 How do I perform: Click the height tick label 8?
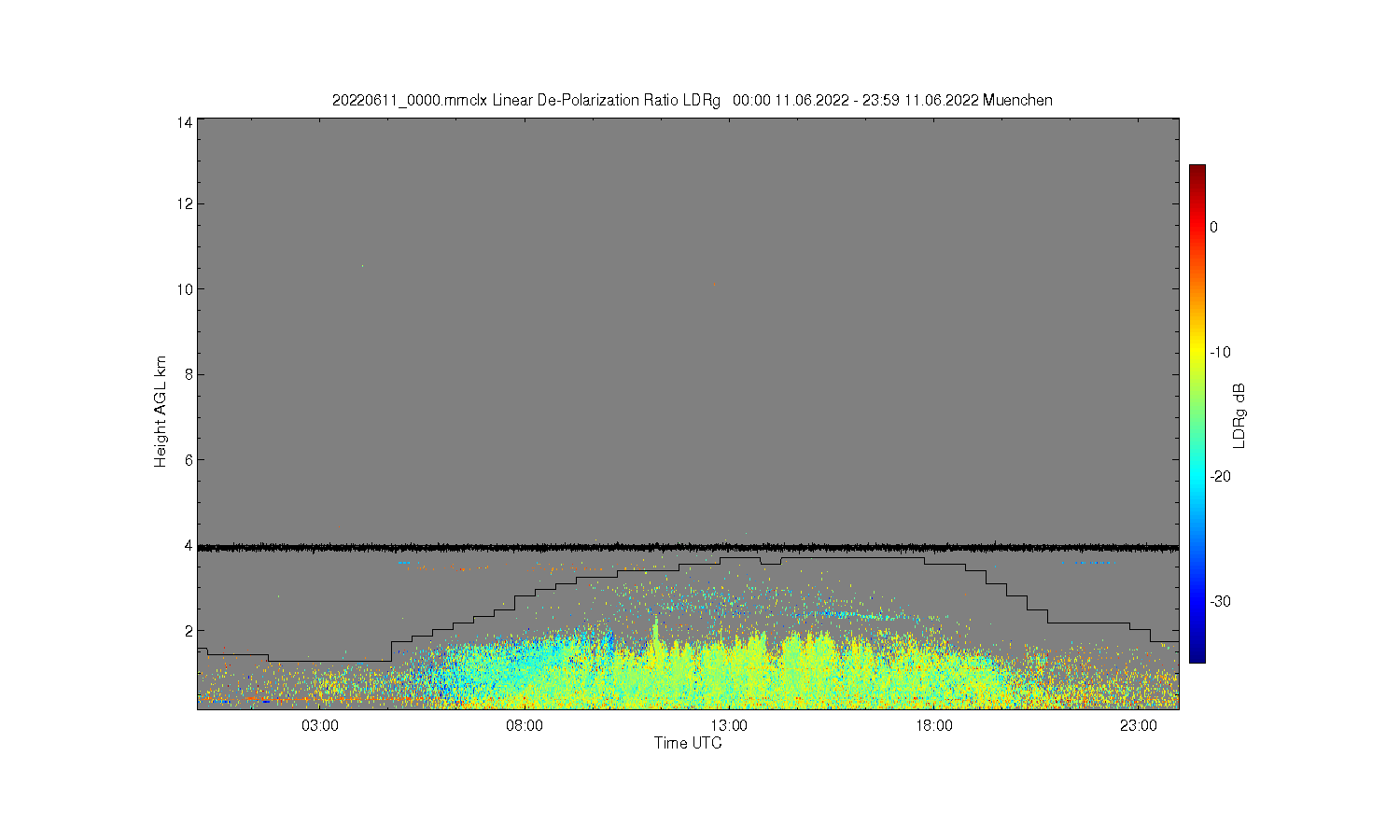tap(189, 374)
